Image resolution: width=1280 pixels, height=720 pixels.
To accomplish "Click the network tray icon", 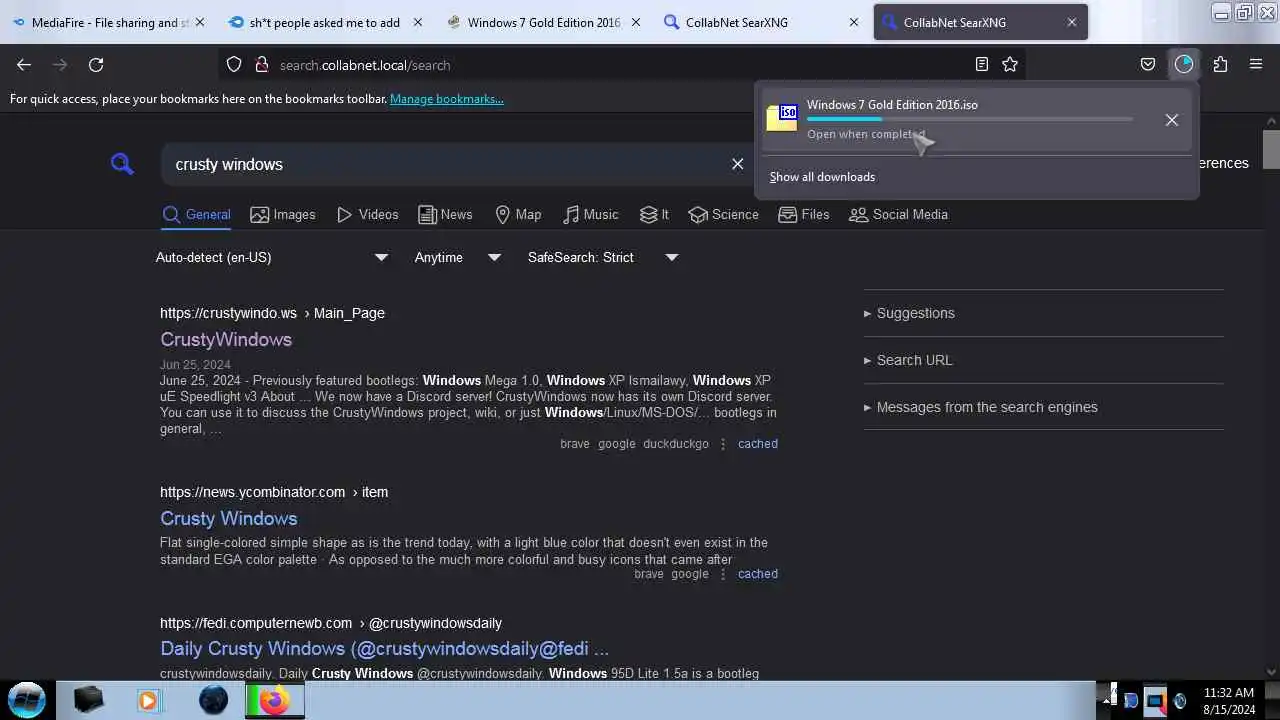I will tap(1156, 700).
